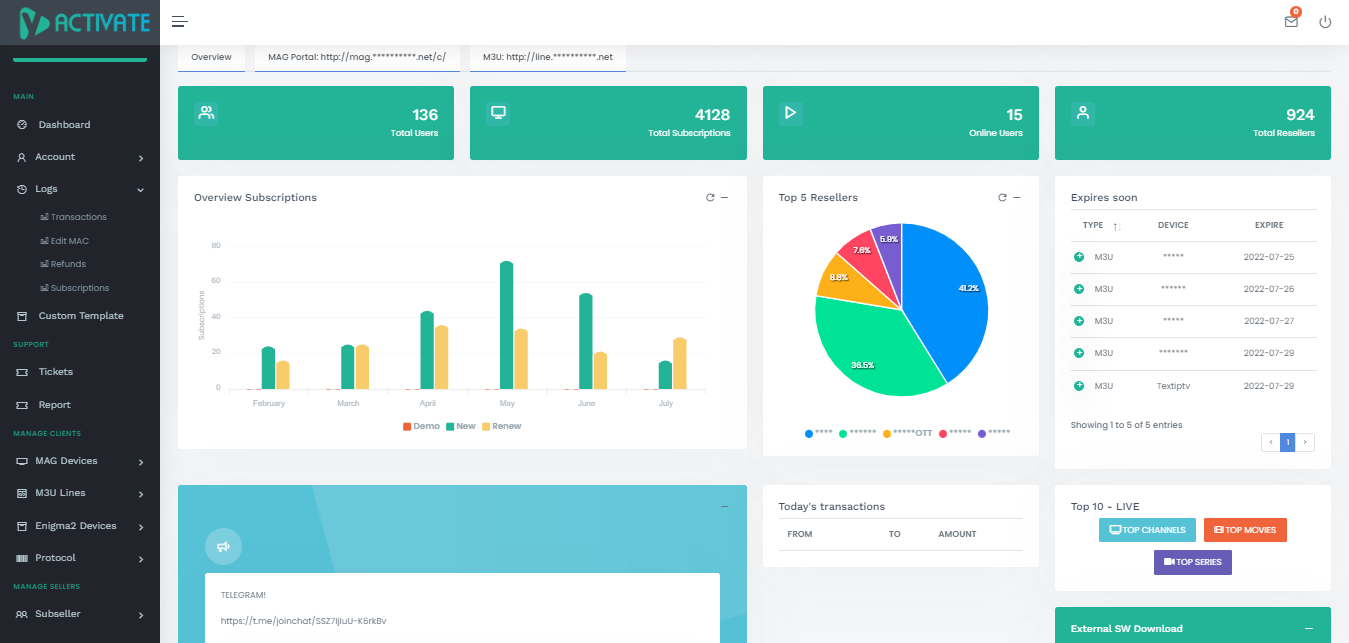Click the power logout icon

pos(1325,21)
